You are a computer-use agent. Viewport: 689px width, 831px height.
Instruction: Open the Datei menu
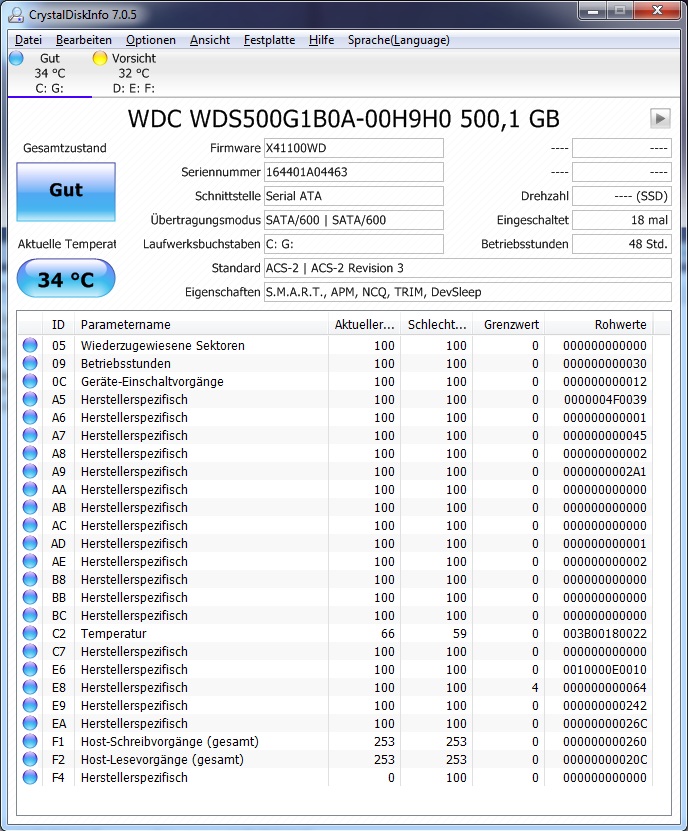click(x=28, y=40)
